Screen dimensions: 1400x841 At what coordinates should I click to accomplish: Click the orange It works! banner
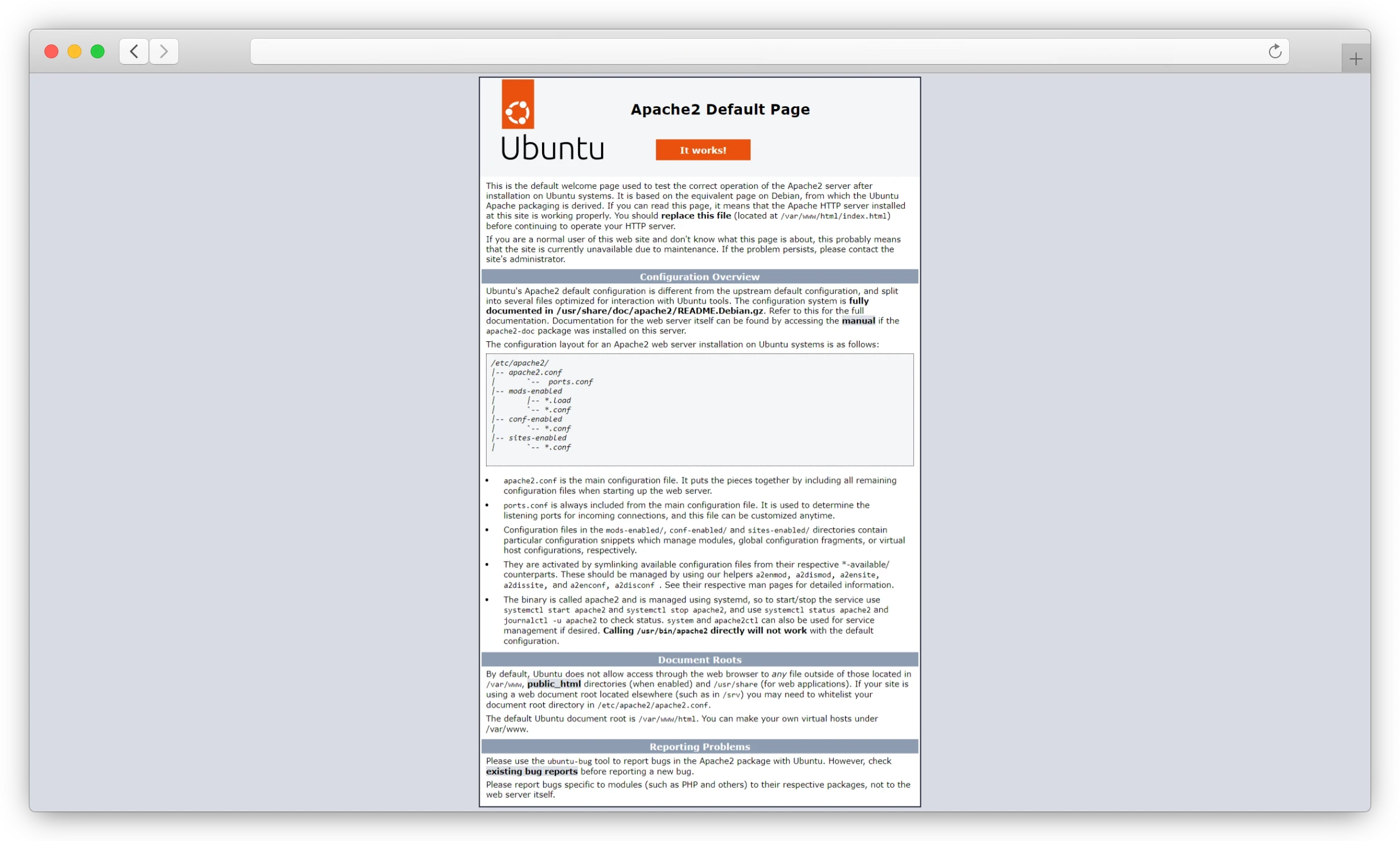pyautogui.click(x=703, y=150)
